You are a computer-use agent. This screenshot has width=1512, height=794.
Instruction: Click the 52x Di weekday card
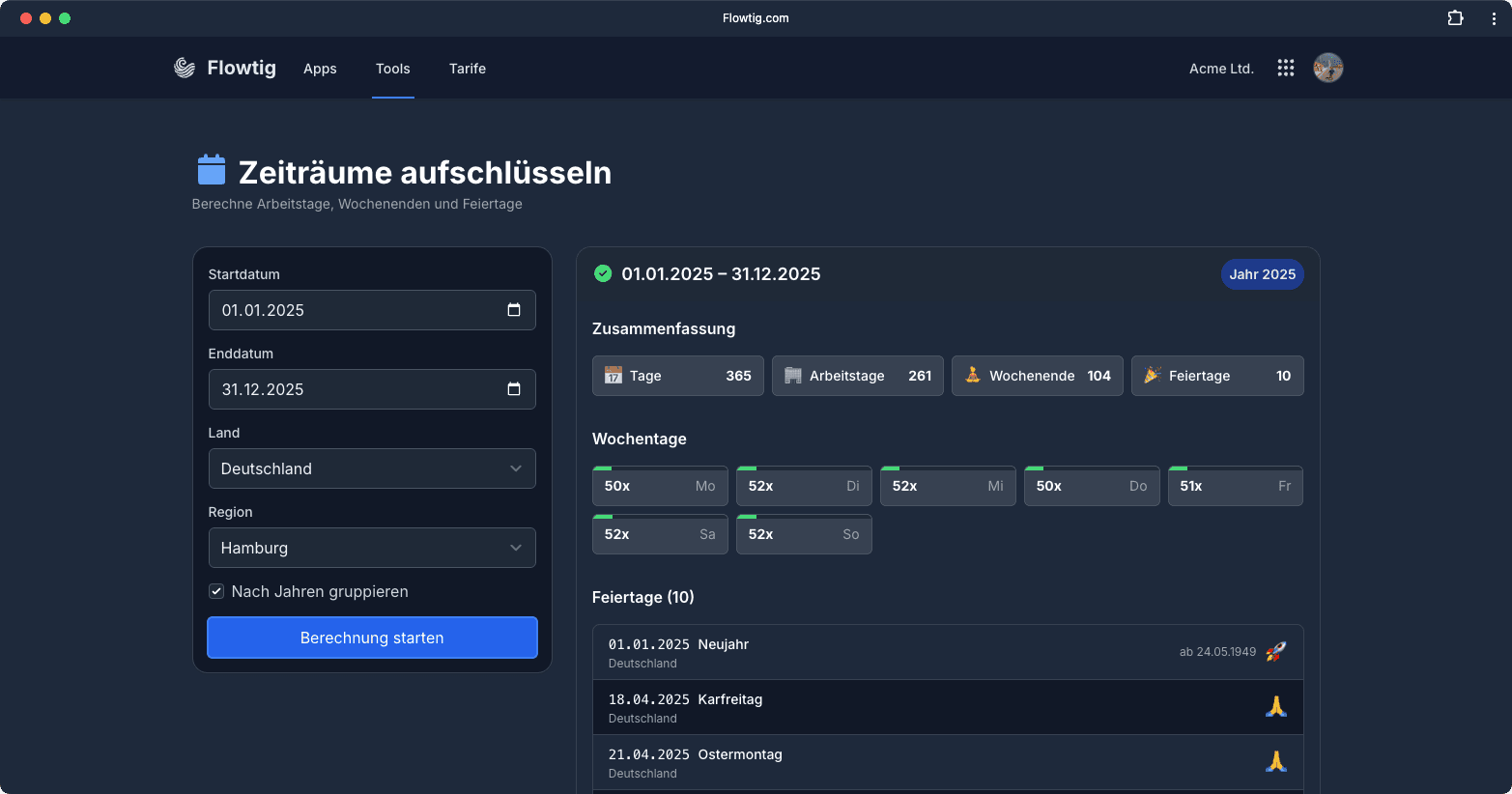pos(804,486)
